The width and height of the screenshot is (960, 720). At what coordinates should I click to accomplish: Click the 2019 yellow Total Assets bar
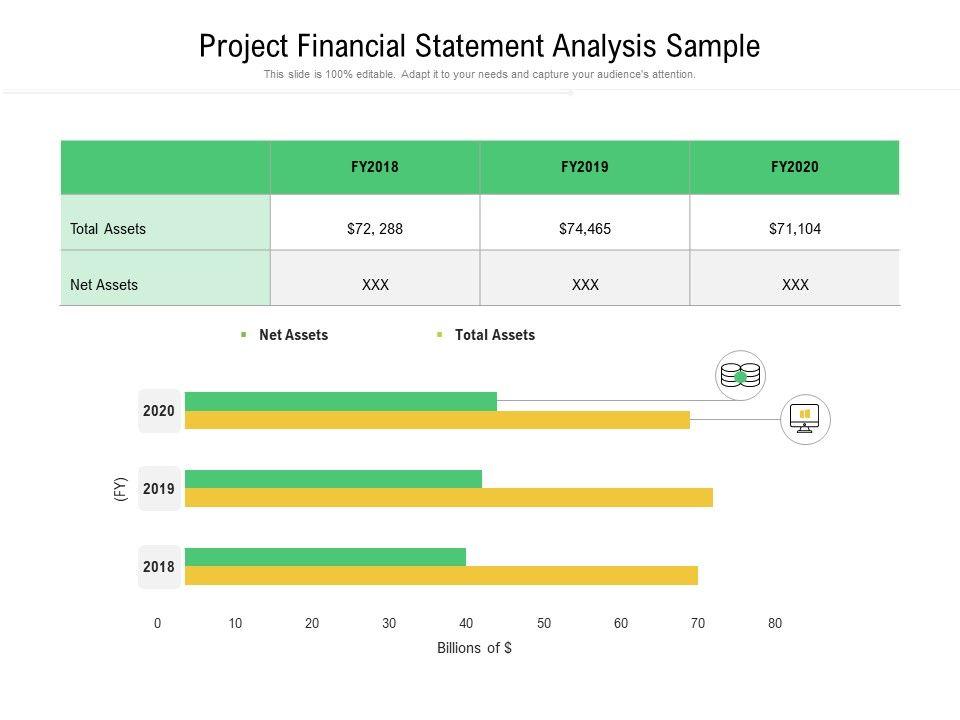point(448,498)
